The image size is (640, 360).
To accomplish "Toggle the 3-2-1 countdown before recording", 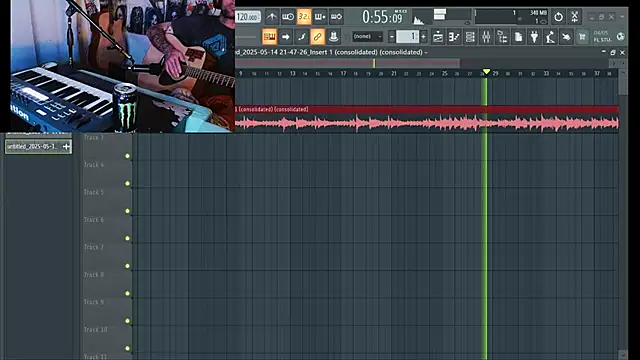I will tap(304, 17).
